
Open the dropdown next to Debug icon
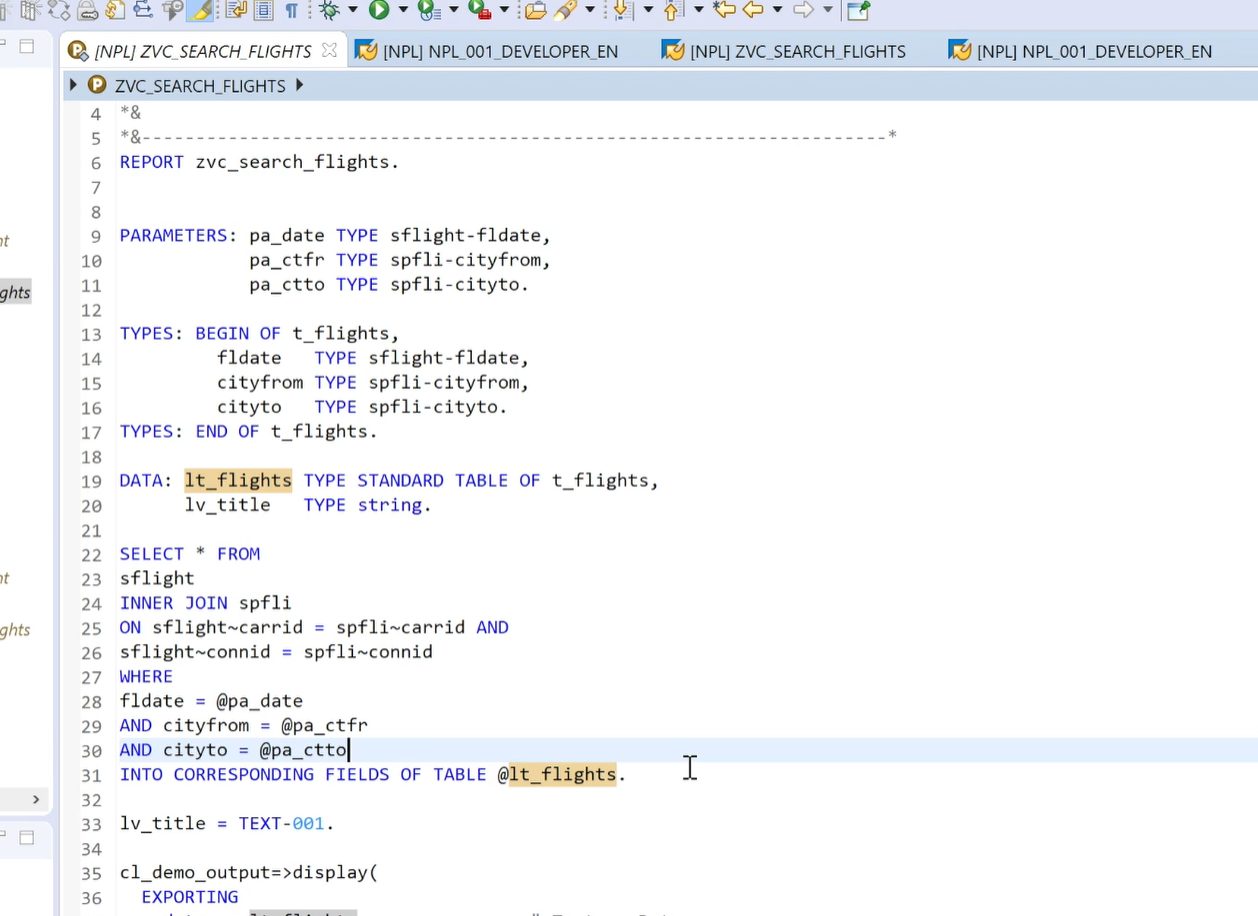tap(352, 10)
